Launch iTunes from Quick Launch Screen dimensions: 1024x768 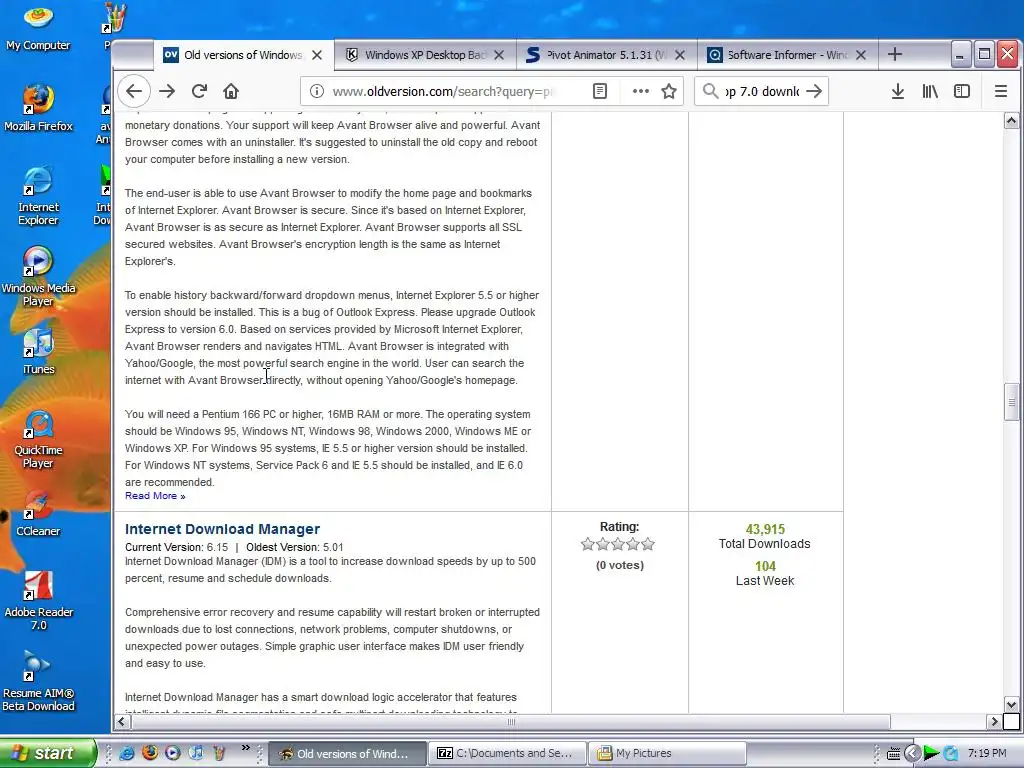(195, 753)
